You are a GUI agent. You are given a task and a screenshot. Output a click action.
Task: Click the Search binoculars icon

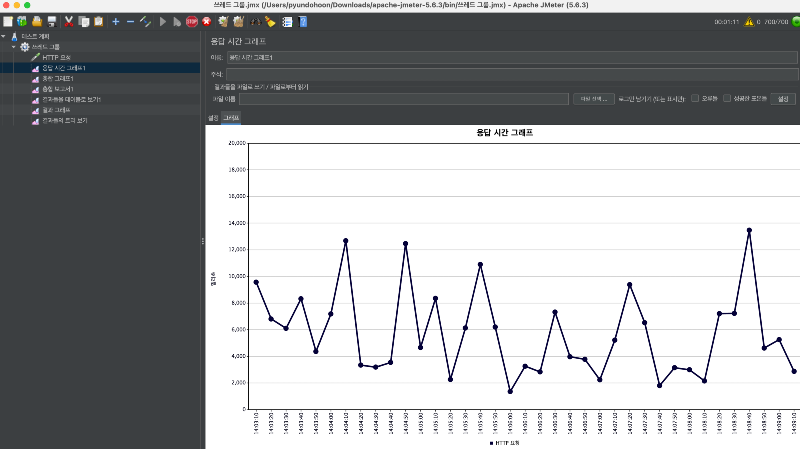255,21
